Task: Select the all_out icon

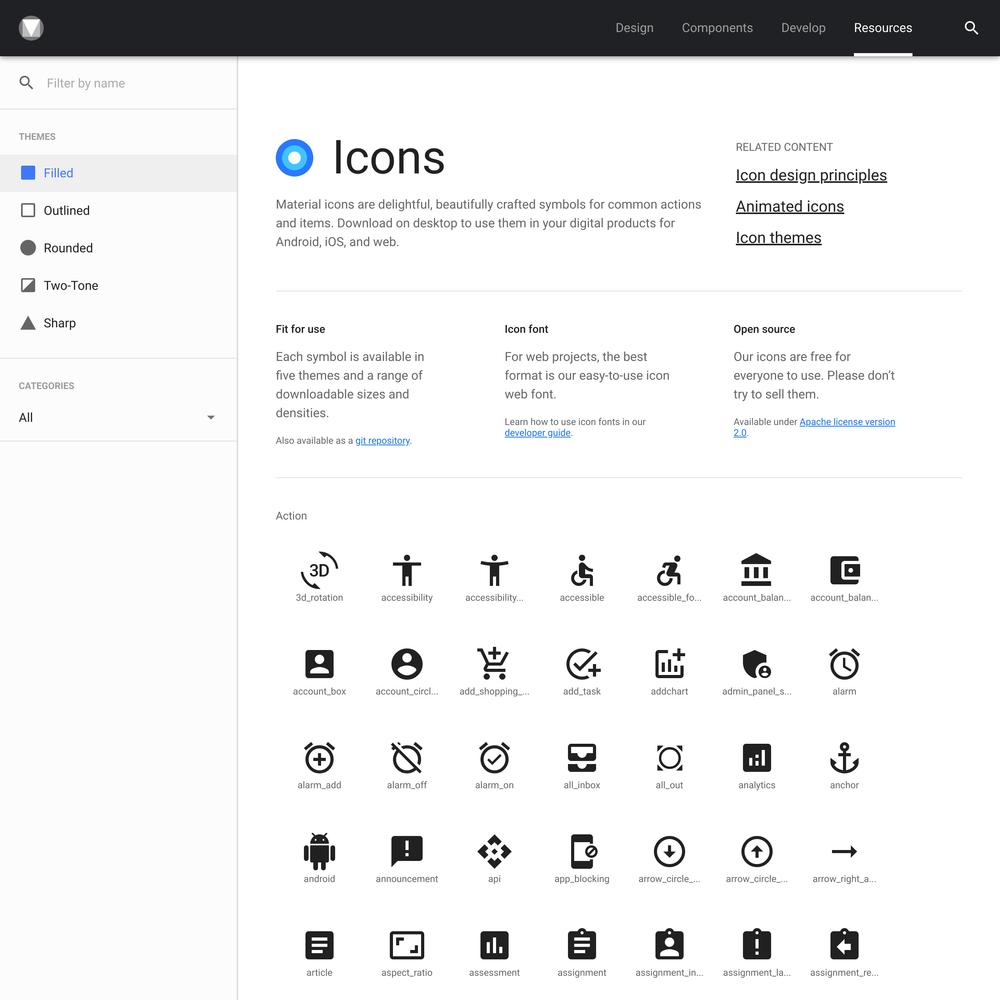Action: click(669, 758)
